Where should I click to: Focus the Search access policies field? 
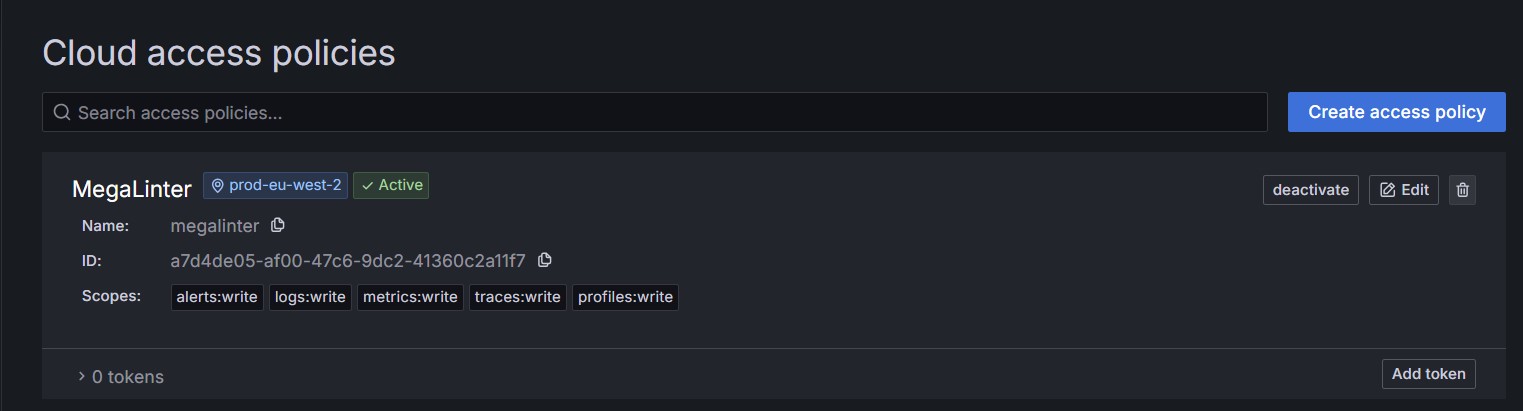660,112
